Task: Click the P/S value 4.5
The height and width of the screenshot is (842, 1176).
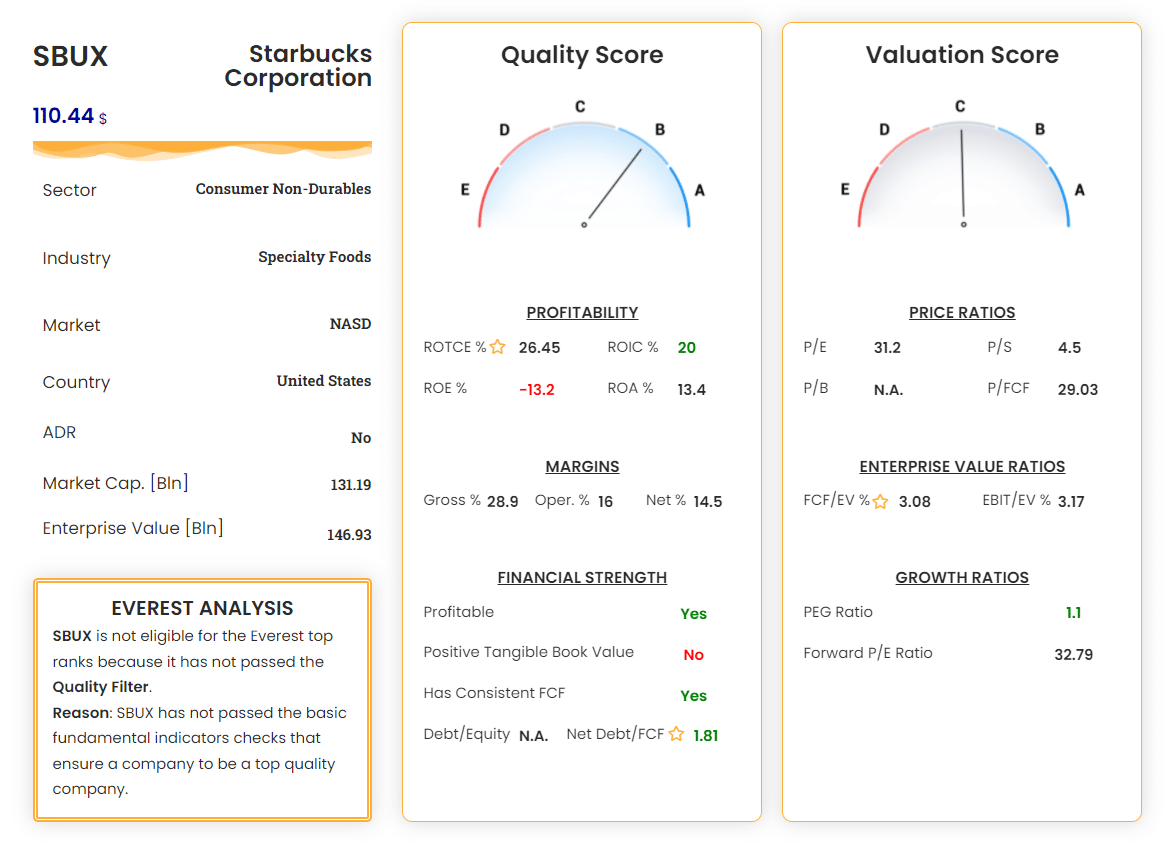Action: point(1070,348)
